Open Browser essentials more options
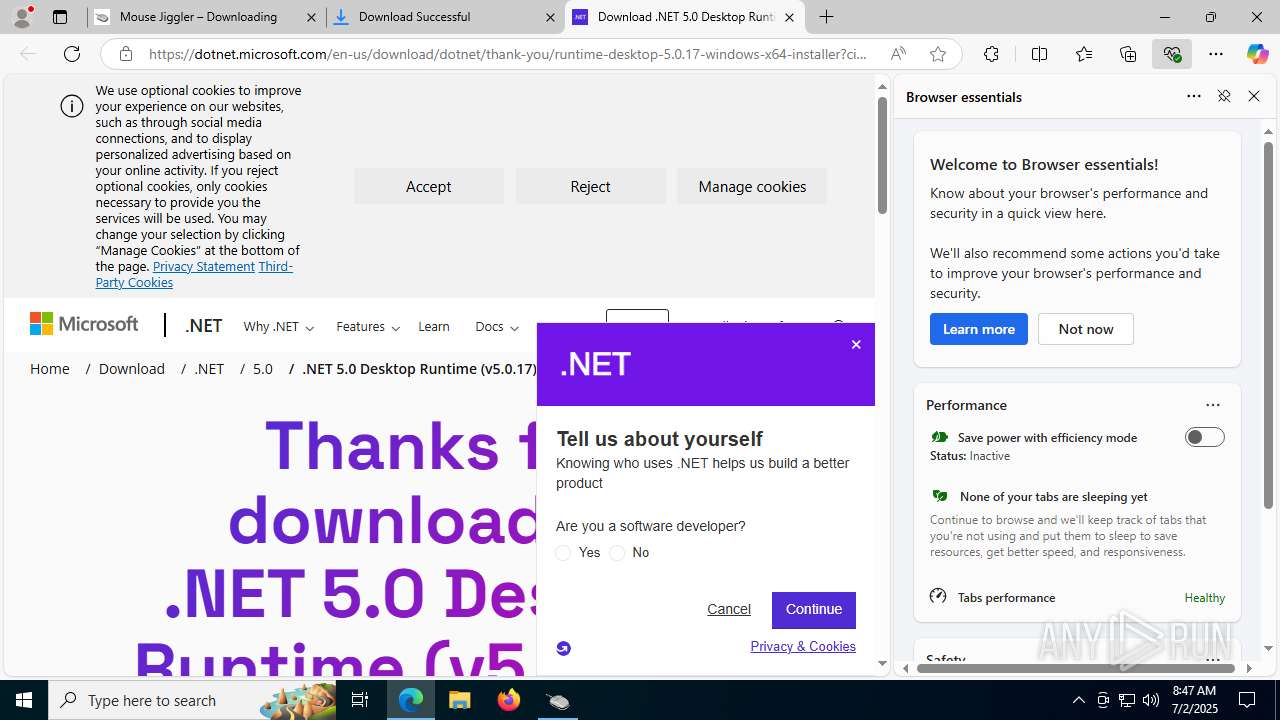 pyautogui.click(x=1194, y=96)
